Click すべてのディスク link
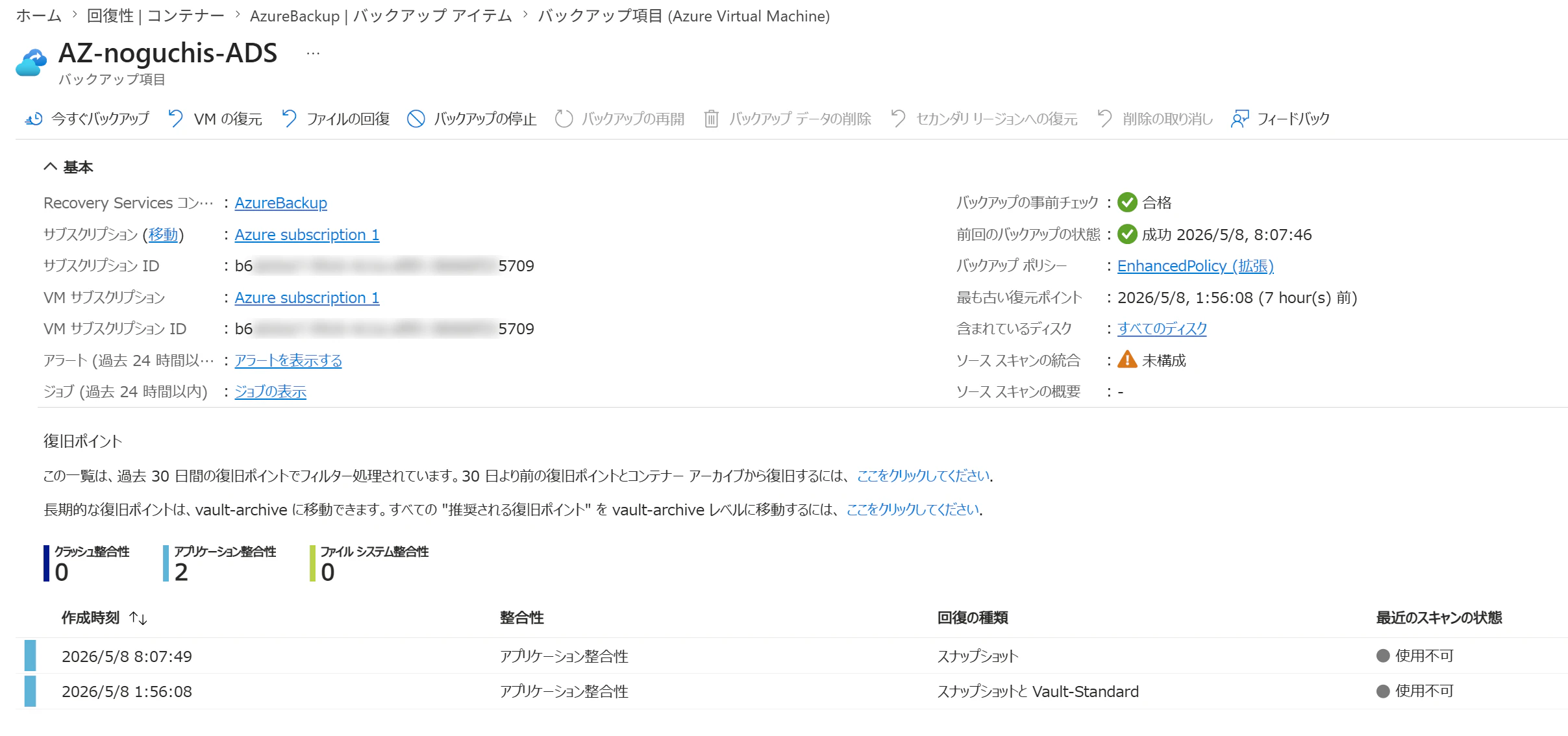The image size is (1568, 736). (x=1162, y=328)
